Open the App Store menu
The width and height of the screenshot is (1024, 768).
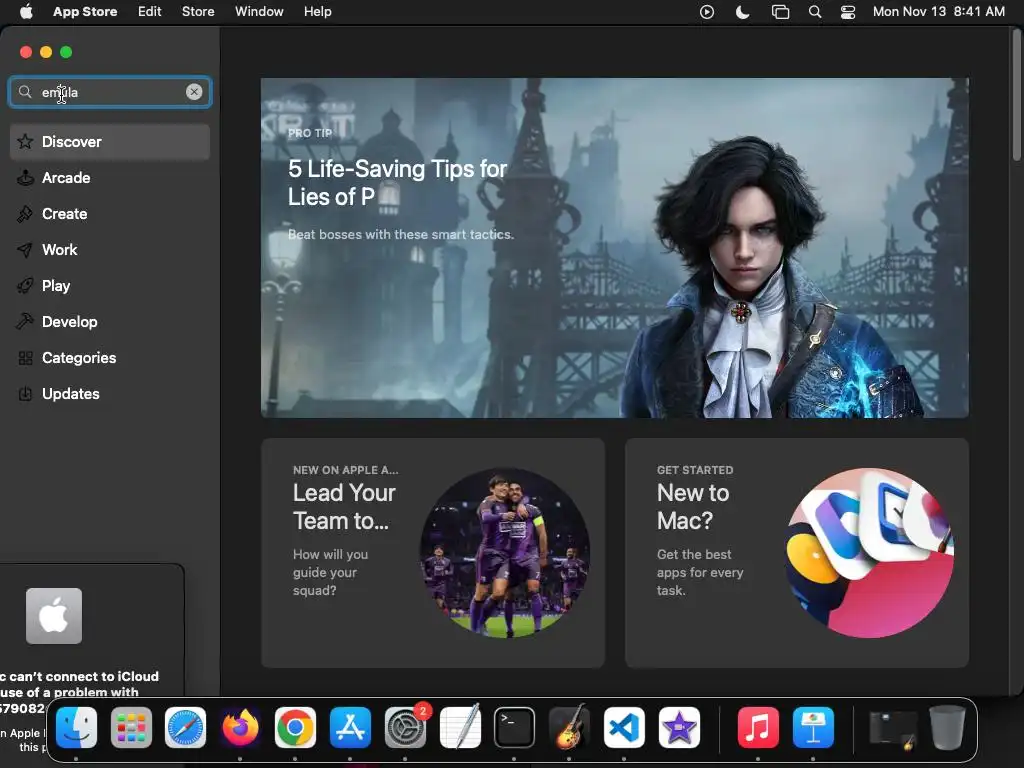[85, 11]
